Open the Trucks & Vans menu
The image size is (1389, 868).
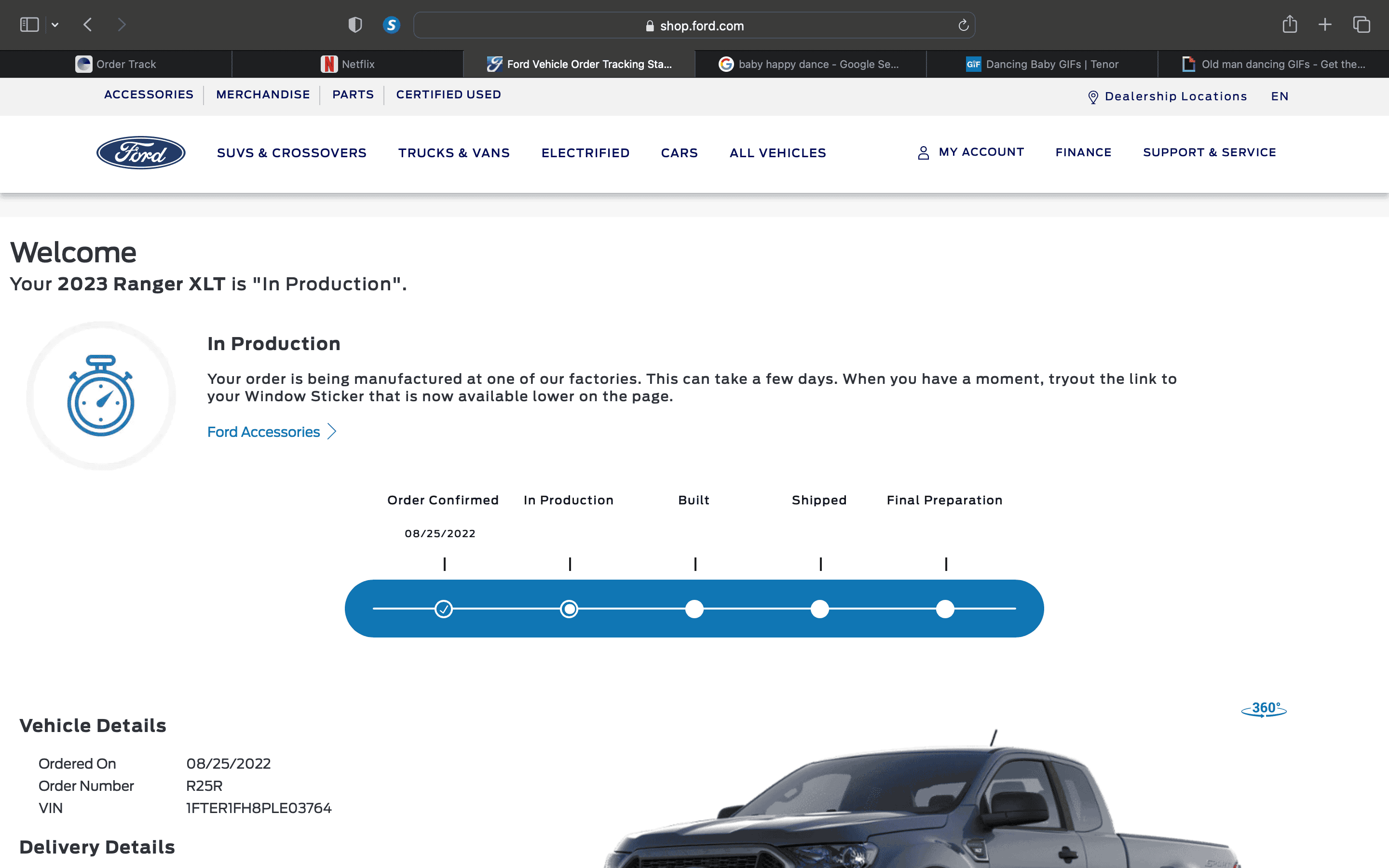click(454, 153)
